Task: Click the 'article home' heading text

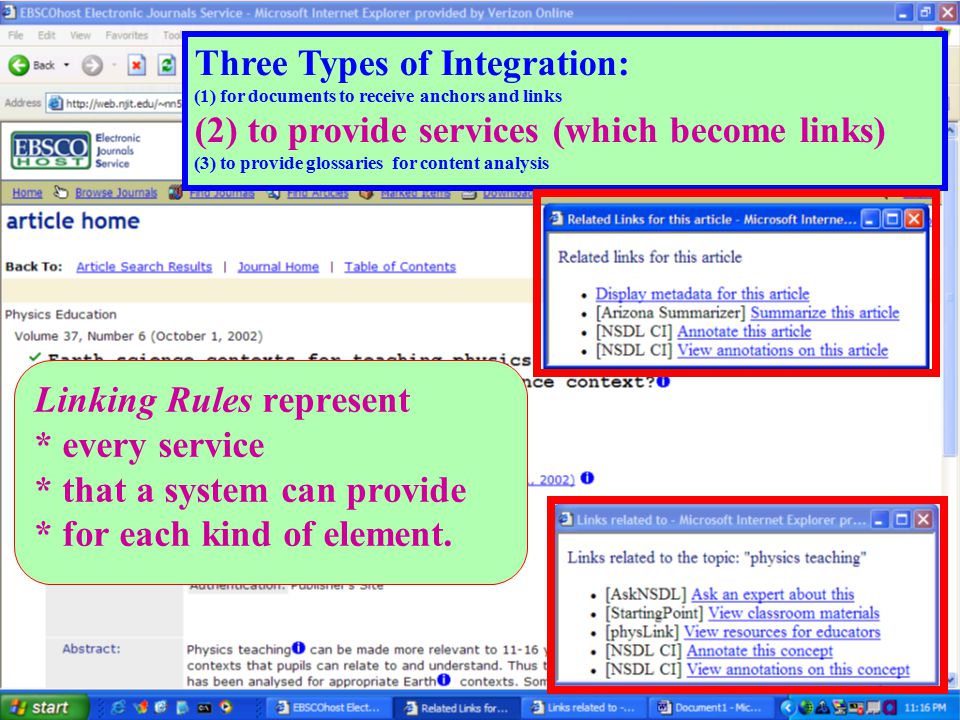Action: pyautogui.click(x=73, y=221)
